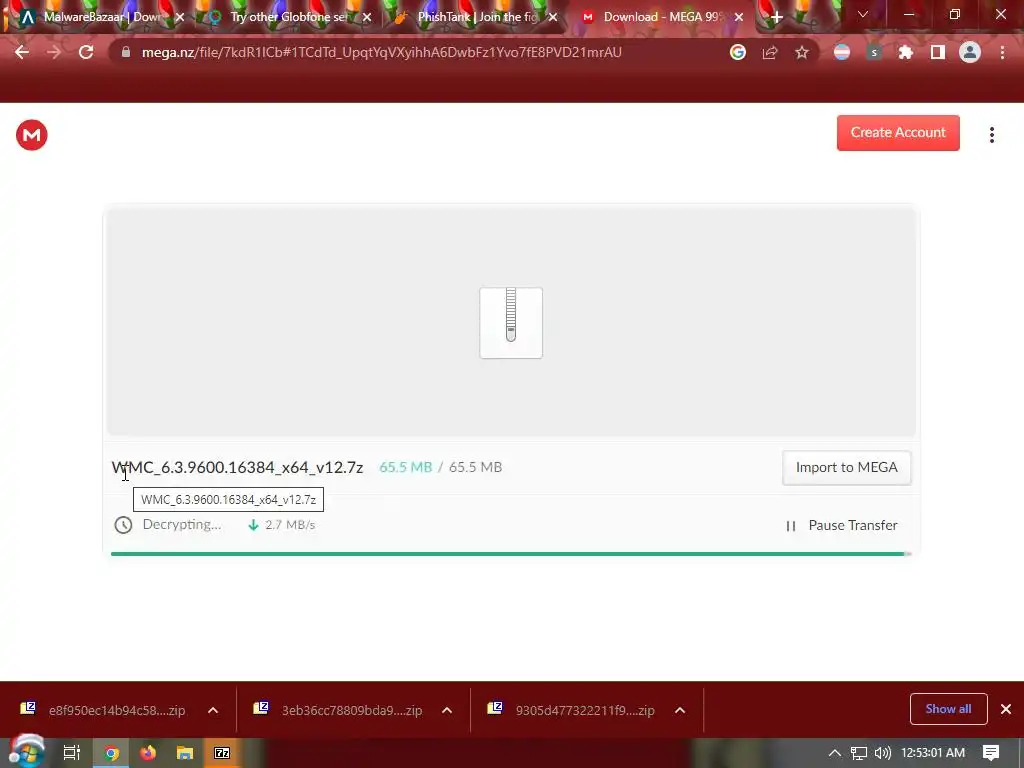This screenshot has width=1024, height=768.
Task: Open Windows Start menu
Action: [27, 752]
